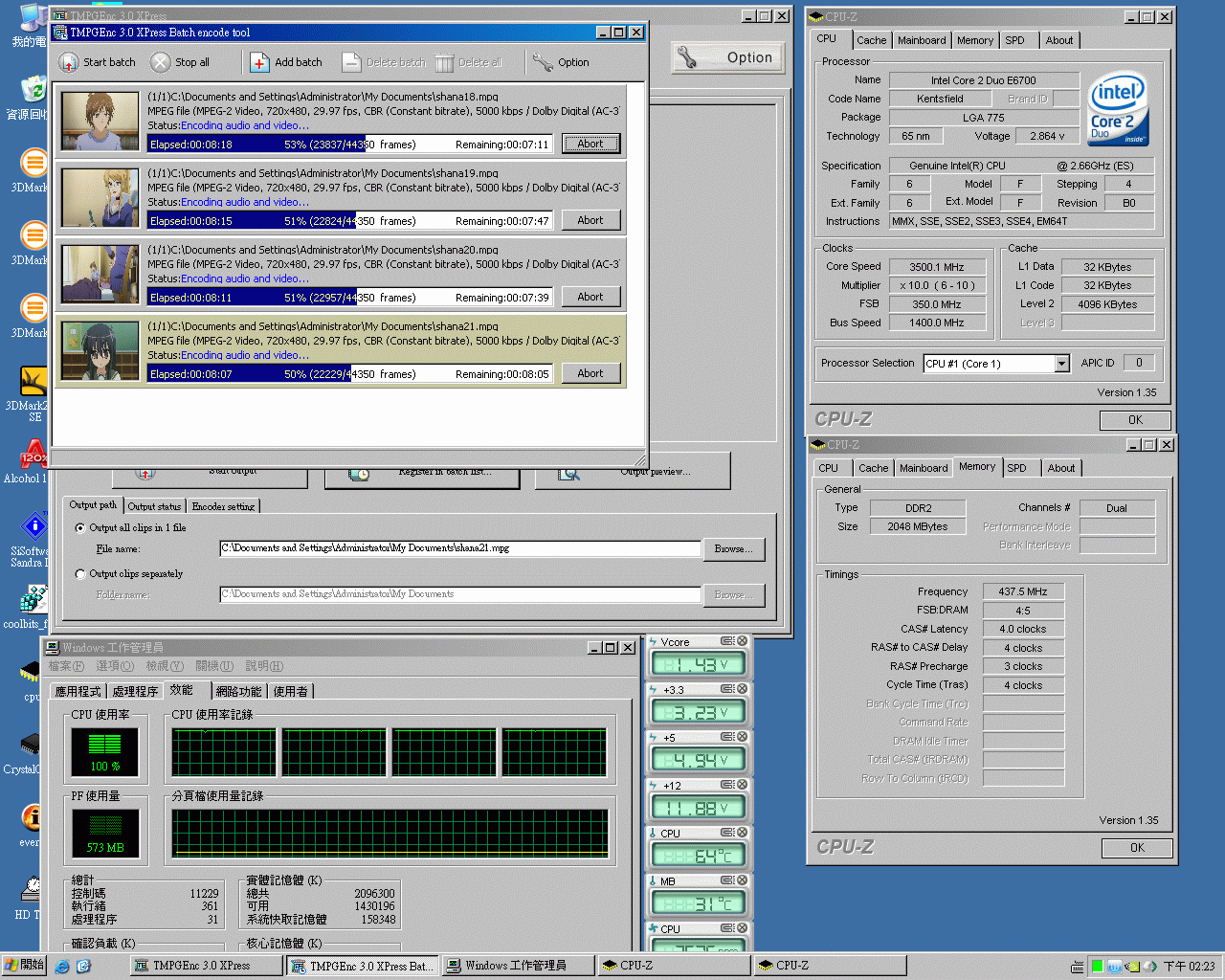Close the Vcore voltage monitor gadget
The image size is (1225, 980).
pos(742,641)
